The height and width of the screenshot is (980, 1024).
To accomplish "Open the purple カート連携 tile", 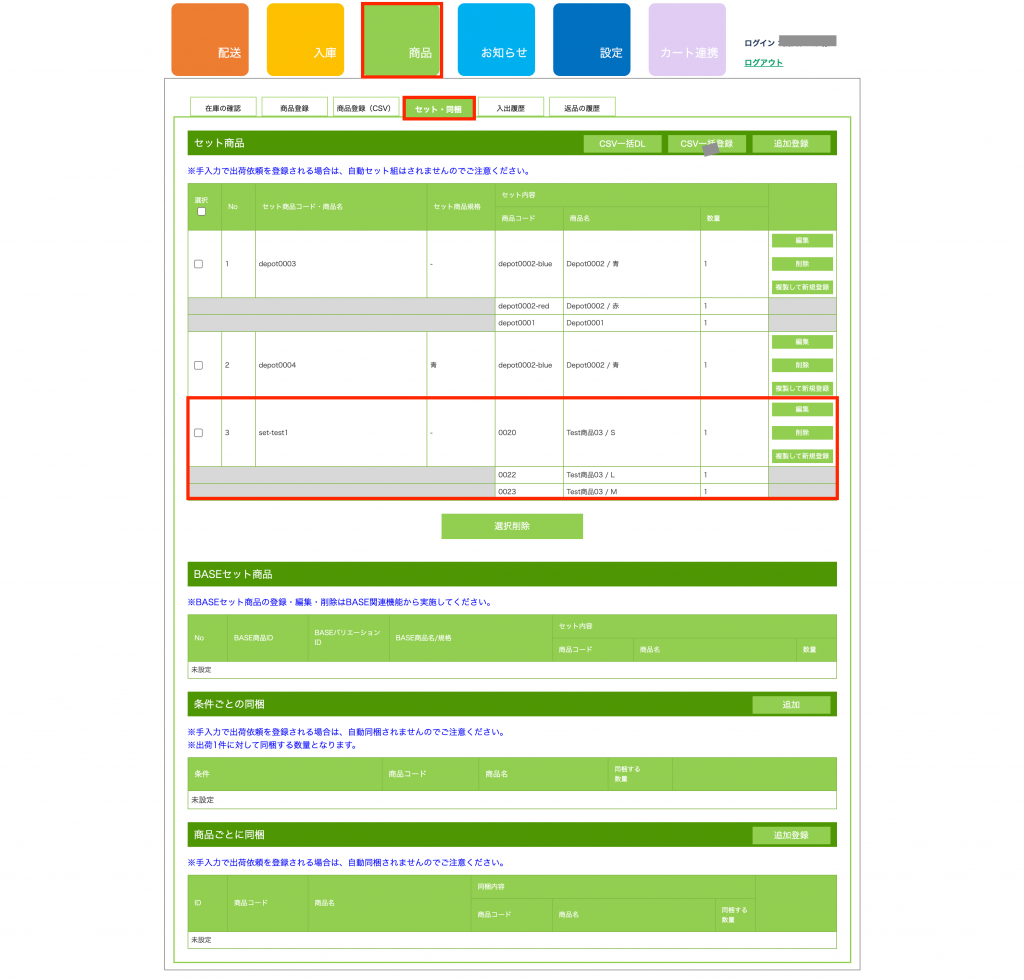I will point(687,40).
